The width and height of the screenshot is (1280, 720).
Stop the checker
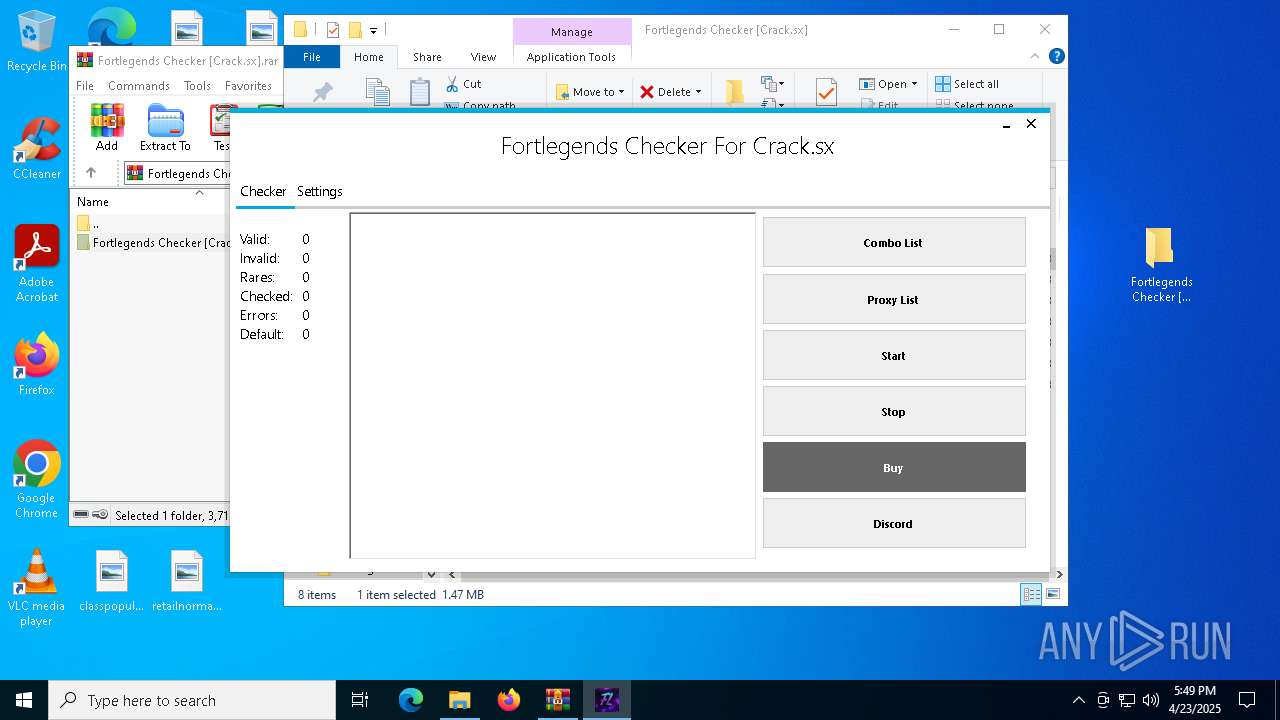tap(894, 411)
